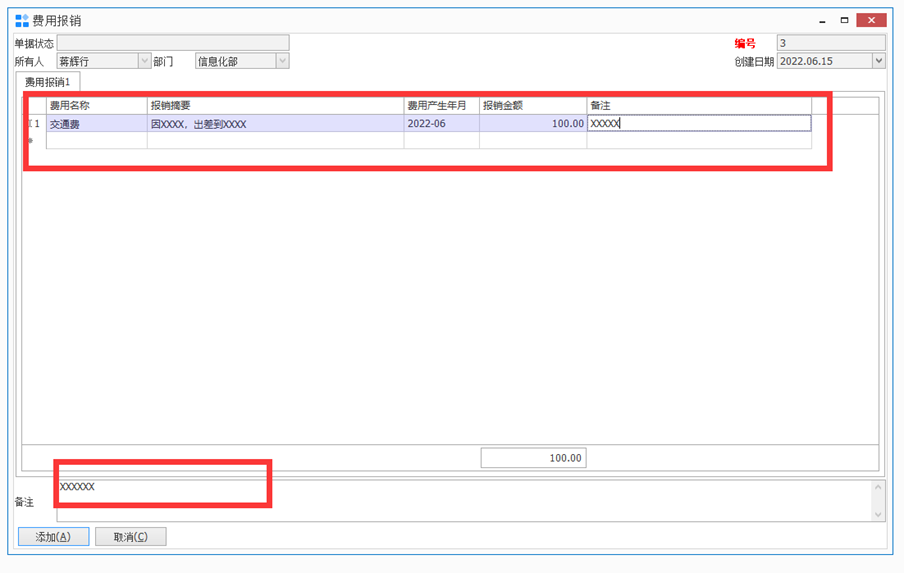The width and height of the screenshot is (904, 573).
Task: Sort by 费用名称 column header
Action: tap(96, 105)
